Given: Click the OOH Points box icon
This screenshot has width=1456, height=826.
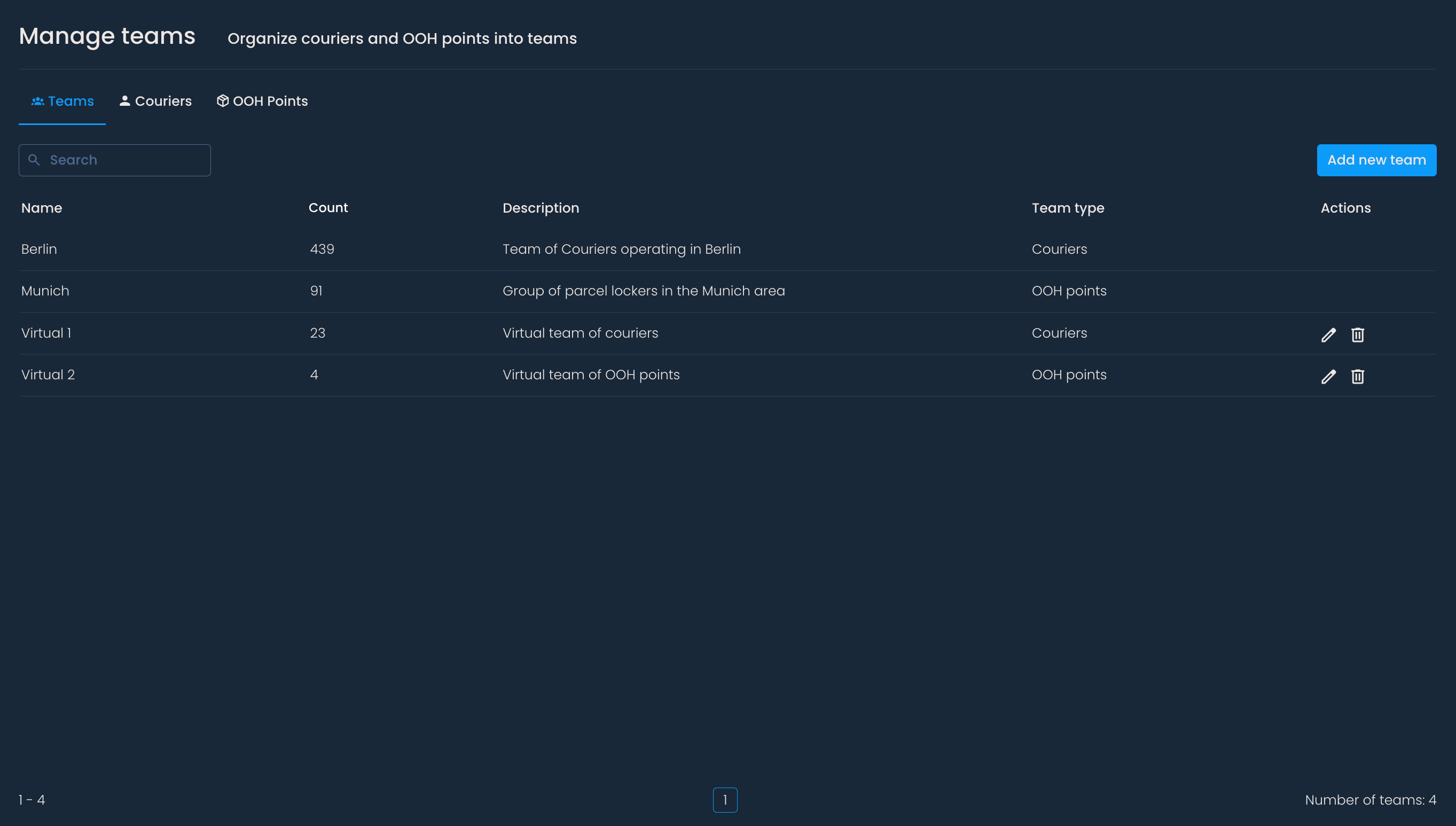Looking at the screenshot, I should pos(222,101).
